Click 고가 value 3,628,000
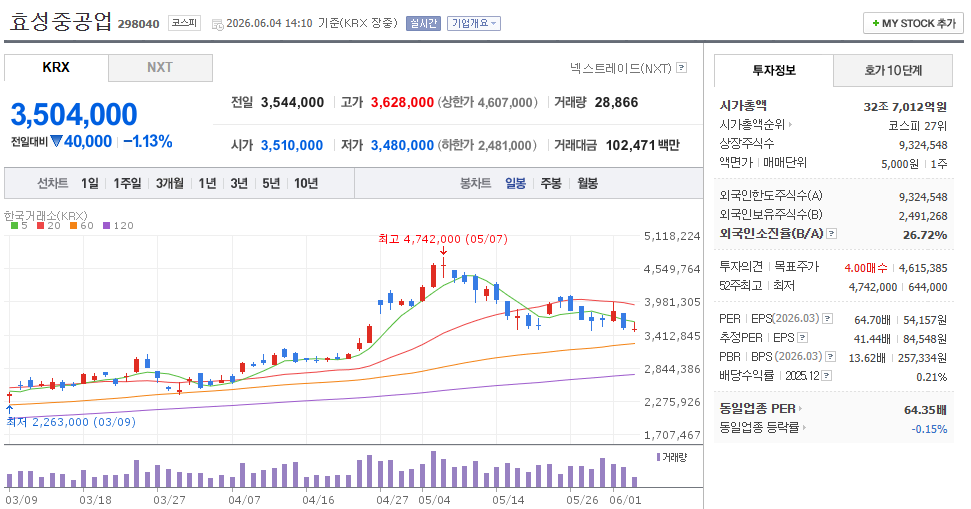Screen dimensions: 971x509 403,102
